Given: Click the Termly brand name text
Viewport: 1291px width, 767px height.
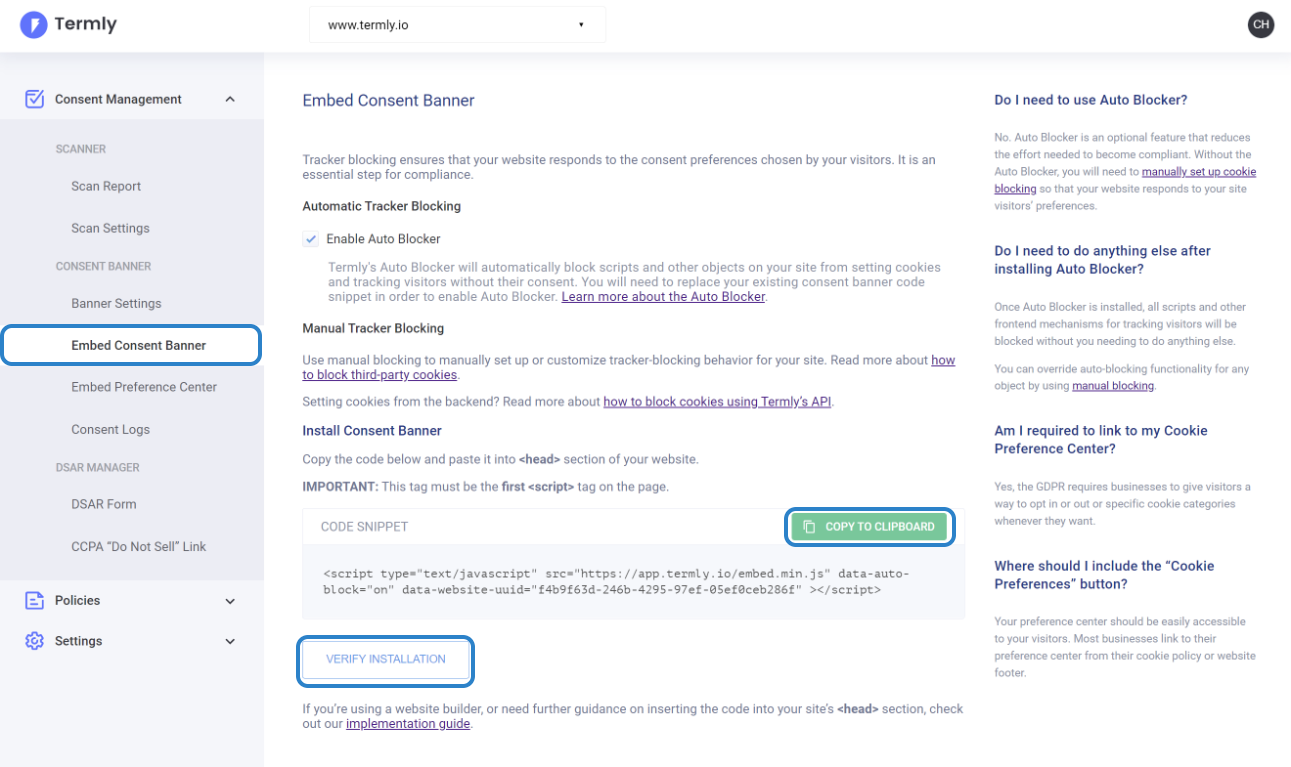Looking at the screenshot, I should (x=86, y=24).
